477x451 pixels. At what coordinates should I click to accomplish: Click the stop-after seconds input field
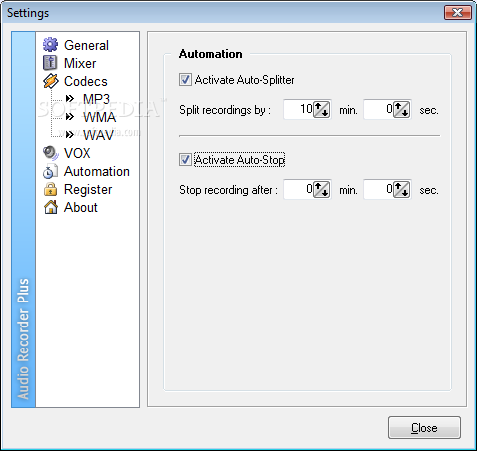[x=378, y=189]
